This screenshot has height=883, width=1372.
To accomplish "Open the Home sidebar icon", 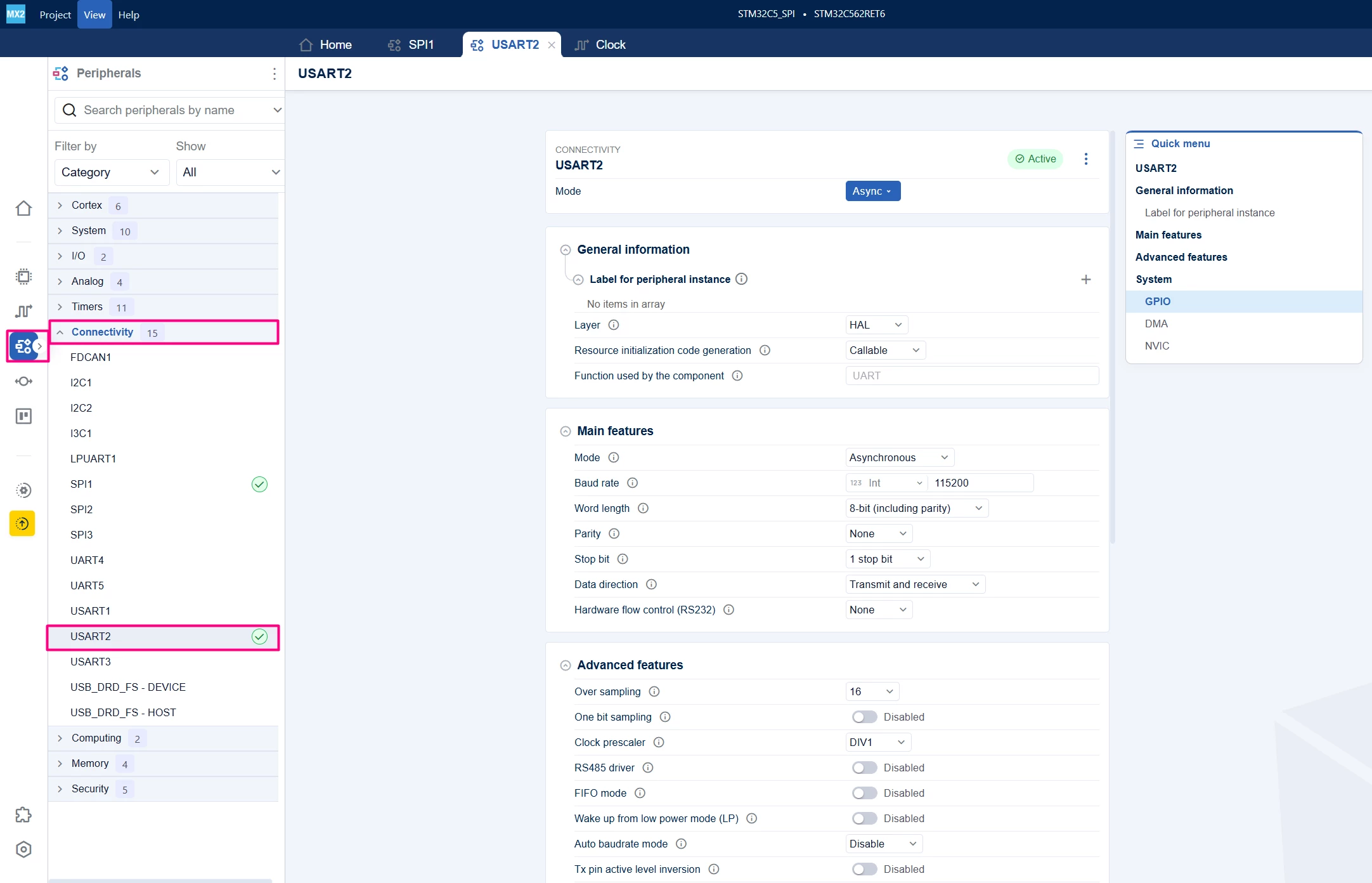I will [x=23, y=208].
